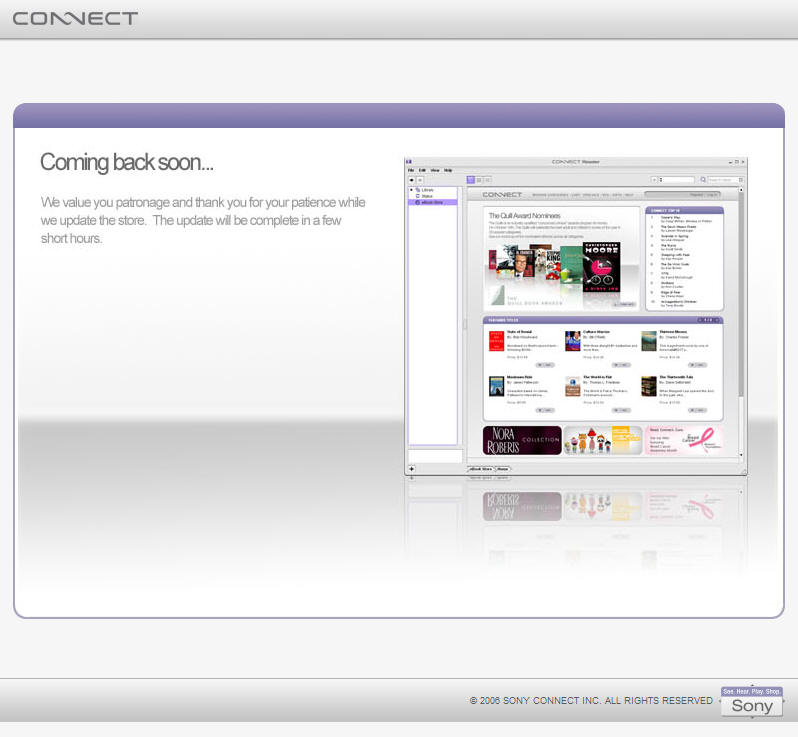Screen dimensions: 798x737
Task: Select the highlighted purple view mode icon
Action: click(x=471, y=180)
